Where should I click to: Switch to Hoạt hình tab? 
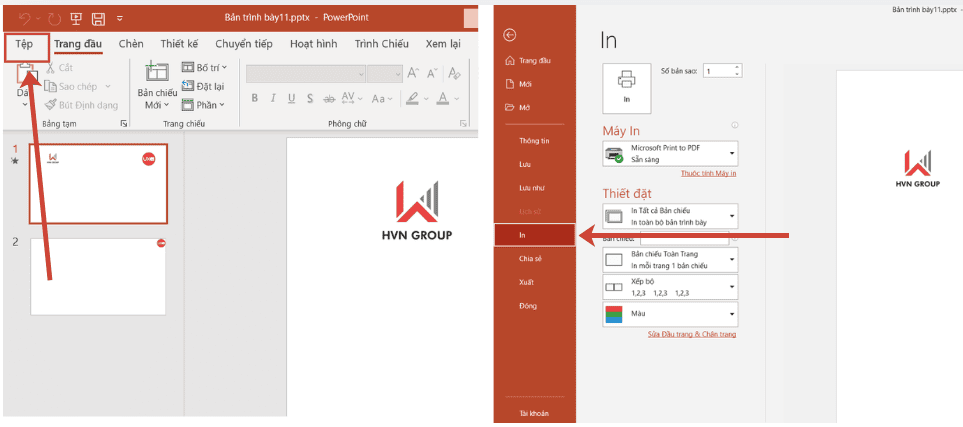313,44
